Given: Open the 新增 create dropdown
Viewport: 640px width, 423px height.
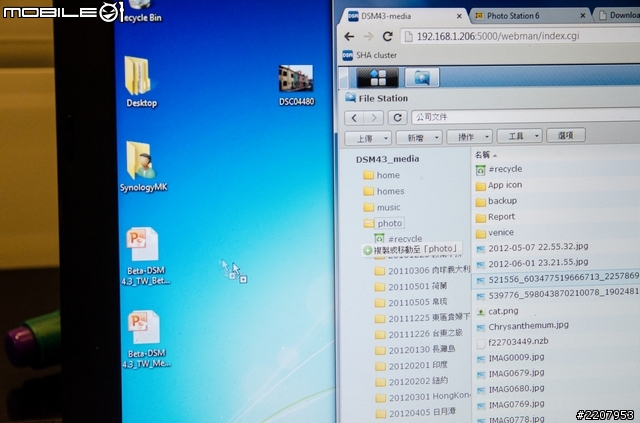Looking at the screenshot, I should (419, 138).
